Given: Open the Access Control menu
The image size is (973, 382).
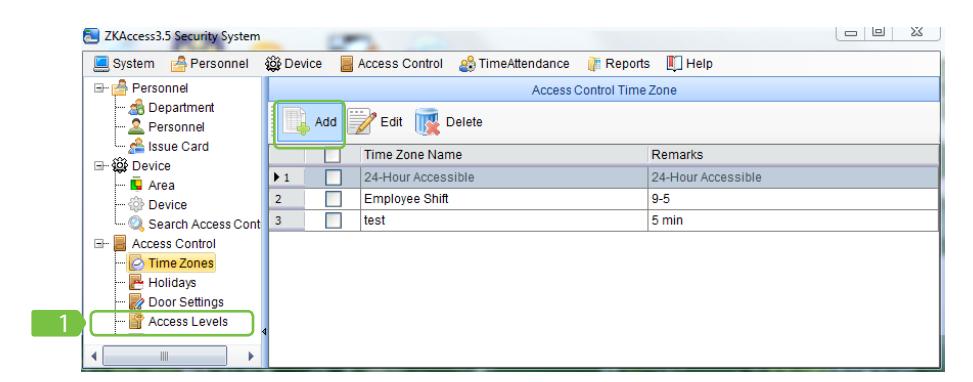Looking at the screenshot, I should pos(392,64).
